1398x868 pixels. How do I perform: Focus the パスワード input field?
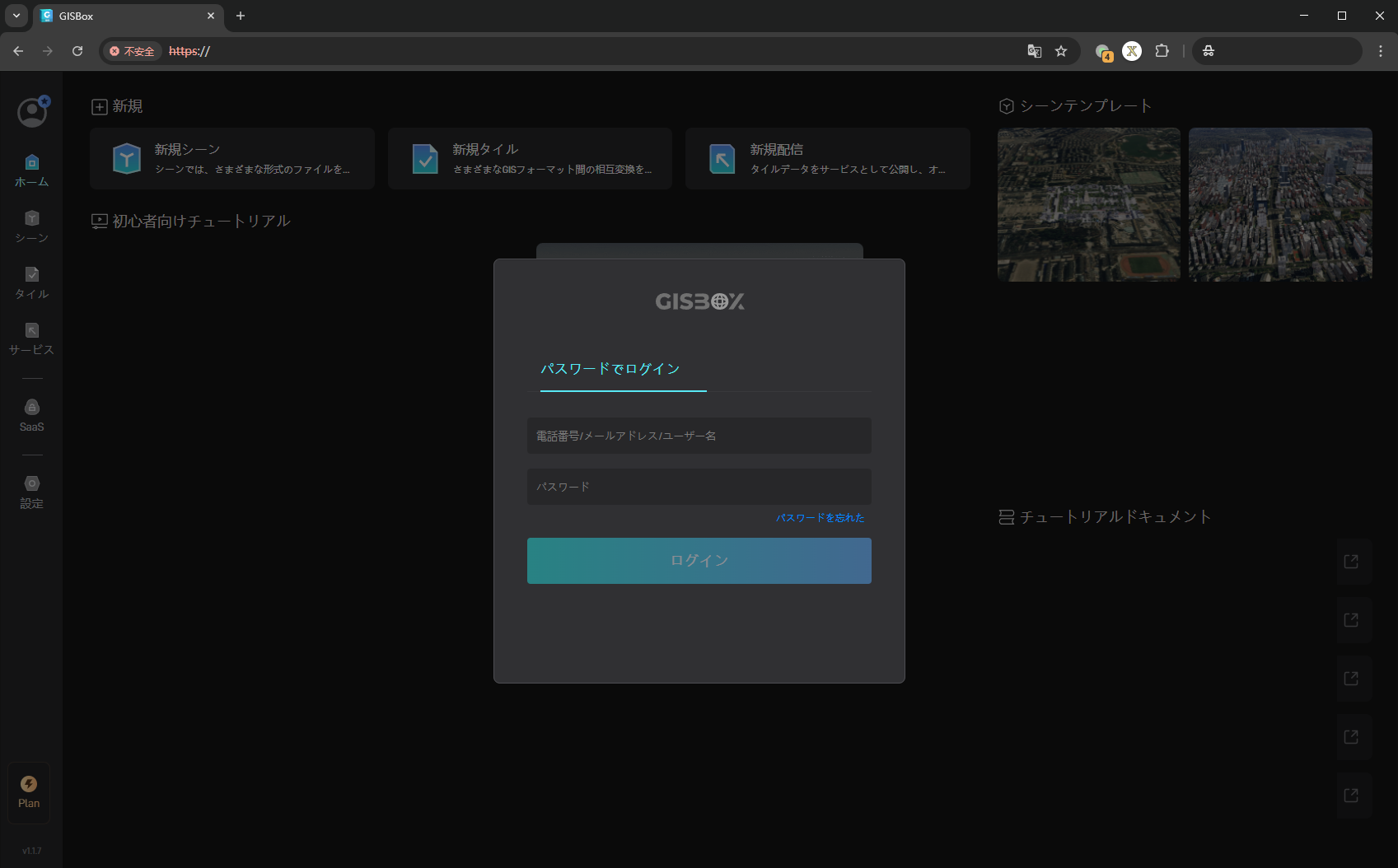click(x=699, y=487)
